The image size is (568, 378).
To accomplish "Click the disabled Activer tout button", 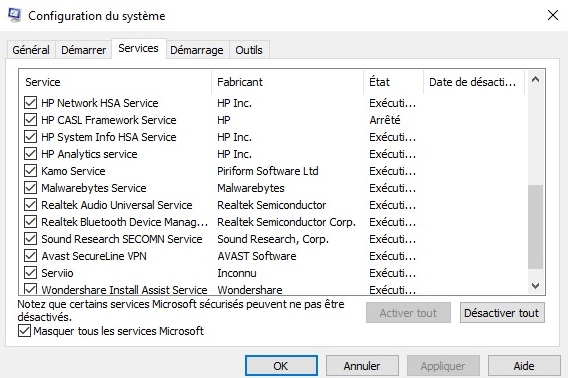I will click(408, 313).
